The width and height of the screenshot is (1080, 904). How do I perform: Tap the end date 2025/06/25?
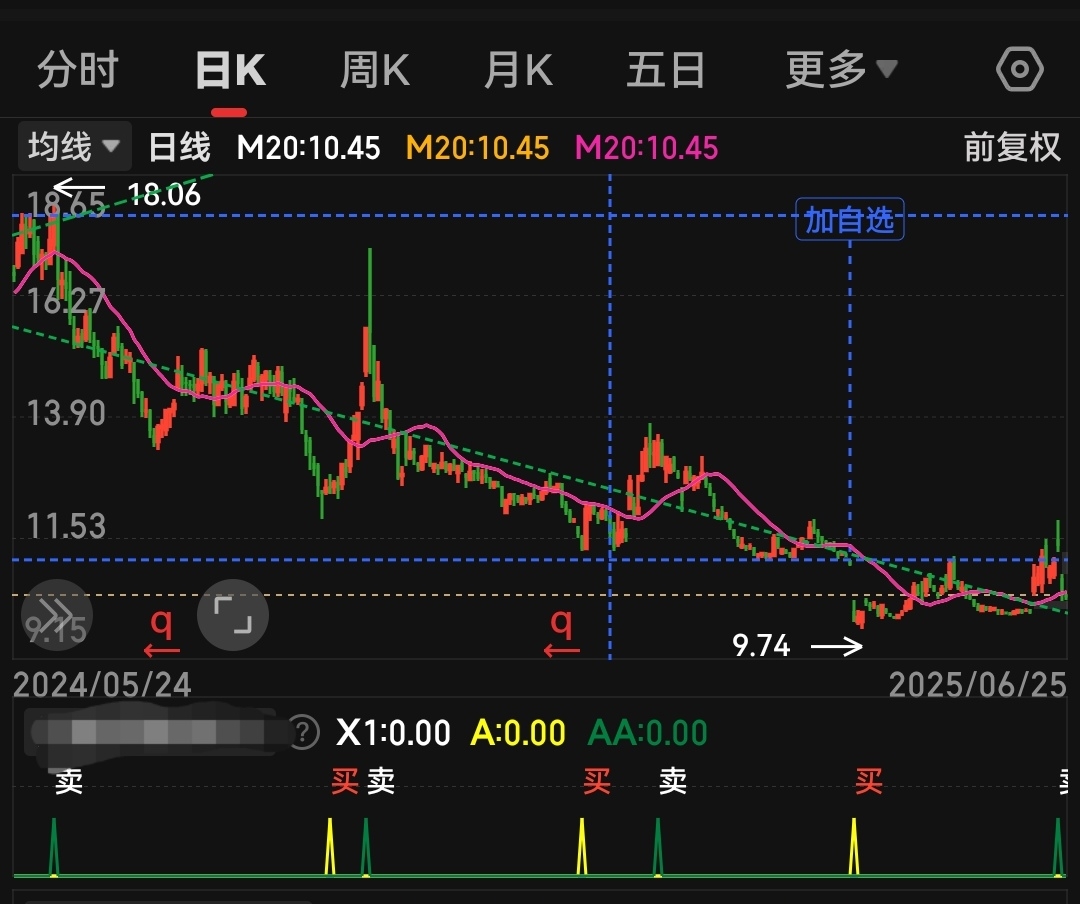tap(977, 684)
